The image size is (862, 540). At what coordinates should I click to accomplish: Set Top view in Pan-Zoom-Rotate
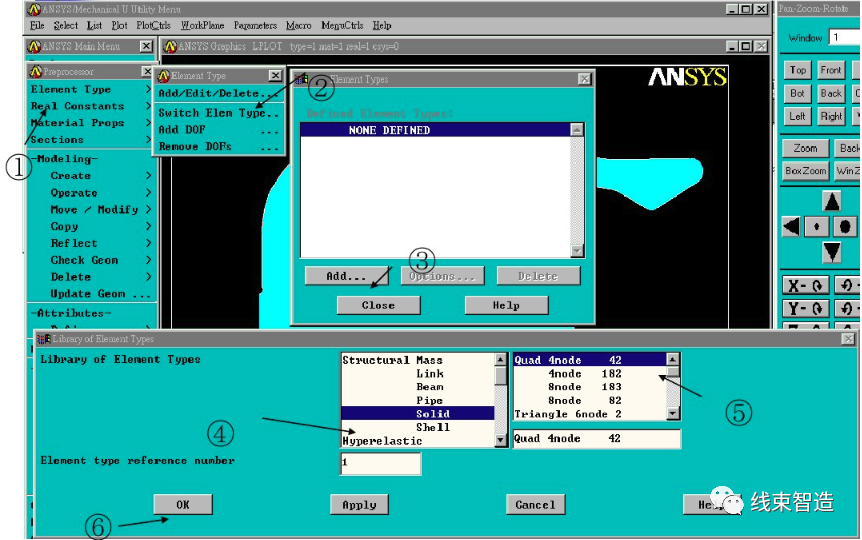point(797,70)
